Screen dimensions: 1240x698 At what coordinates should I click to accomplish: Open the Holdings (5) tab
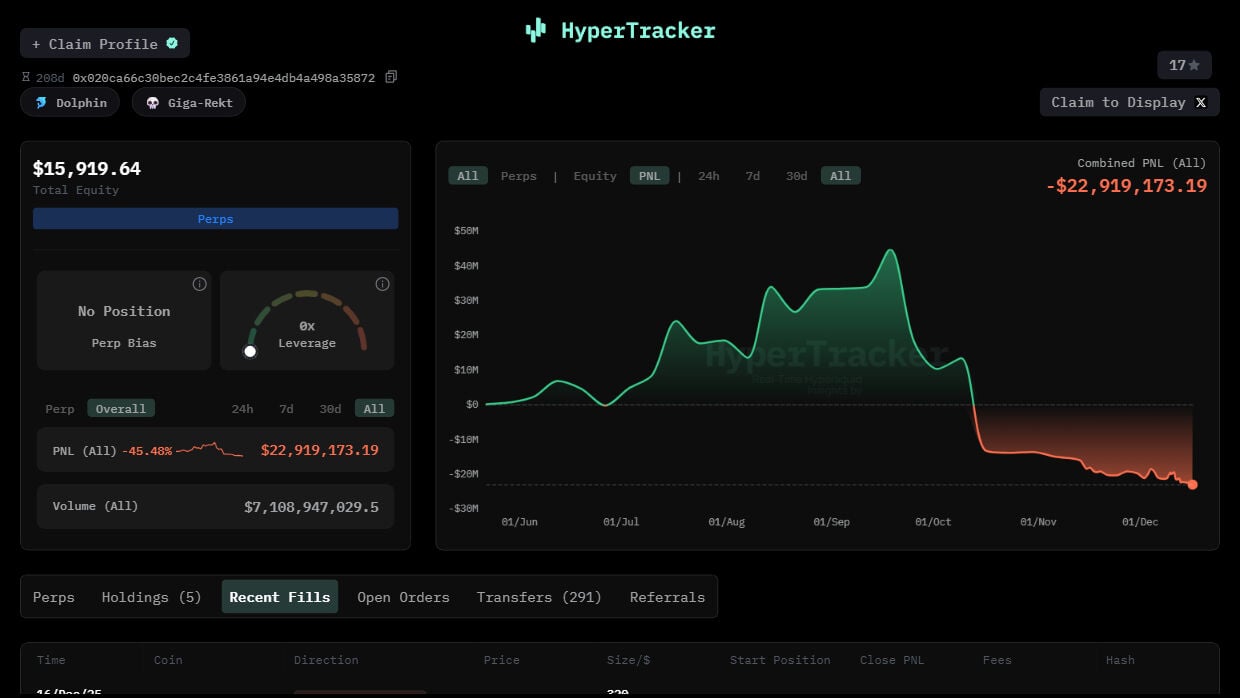pyautogui.click(x=151, y=597)
